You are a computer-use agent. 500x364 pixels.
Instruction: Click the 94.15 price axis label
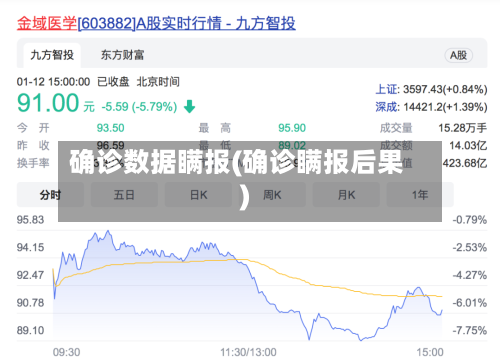pyautogui.click(x=30, y=248)
